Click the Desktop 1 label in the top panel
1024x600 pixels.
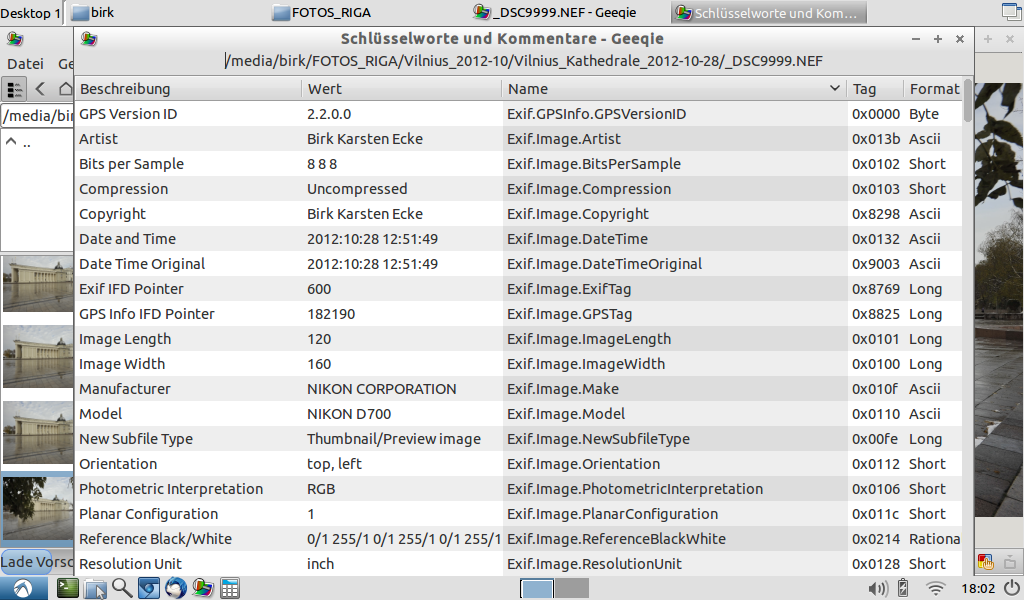[31, 13]
